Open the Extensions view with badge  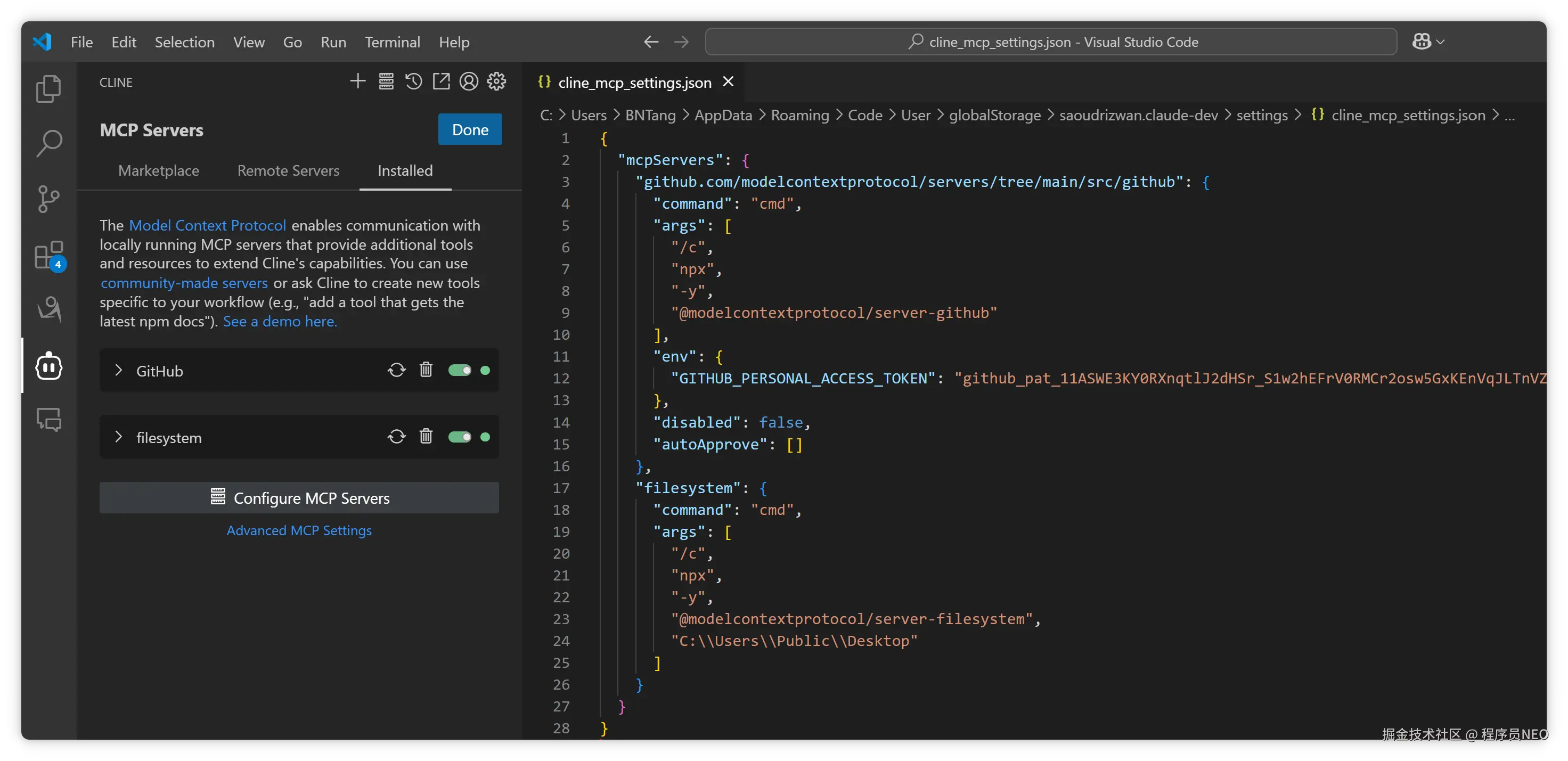point(48,255)
